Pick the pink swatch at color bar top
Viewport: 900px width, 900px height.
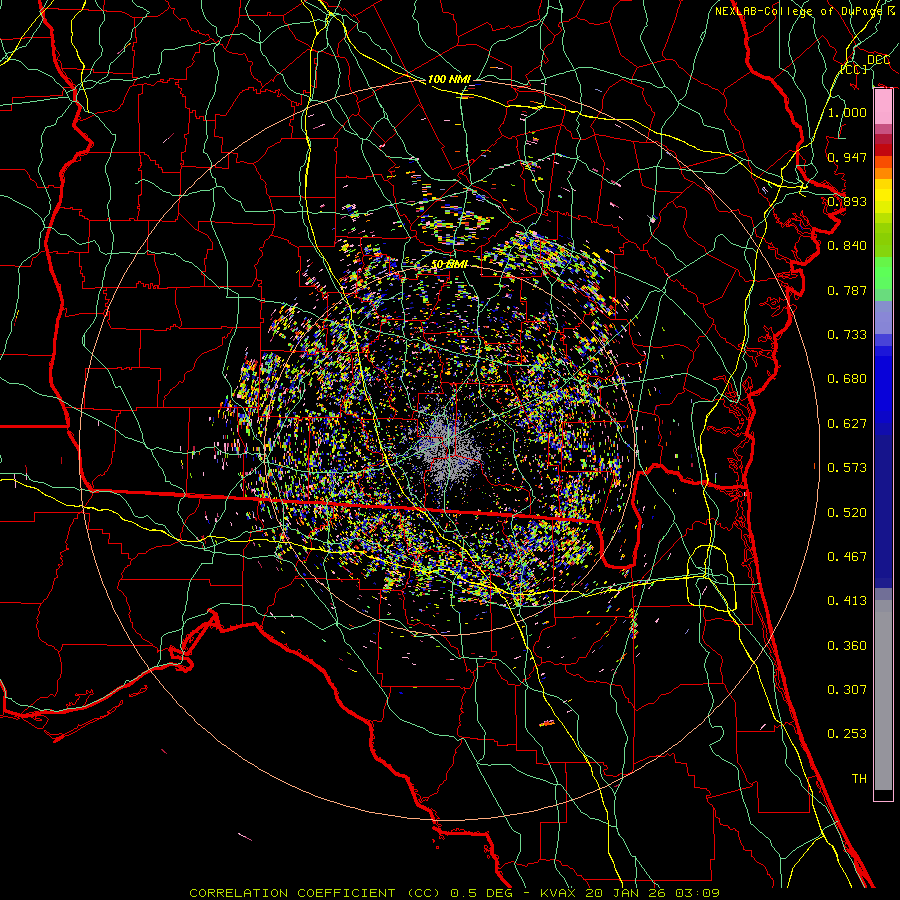883,107
